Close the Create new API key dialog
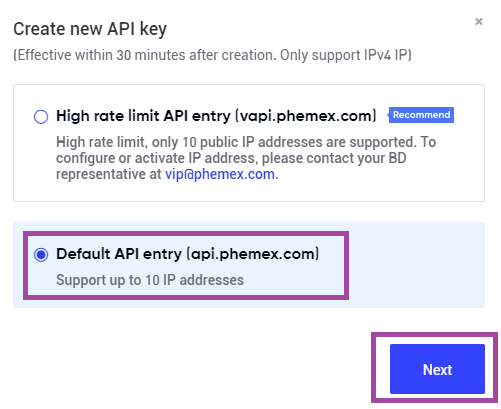Screen dimensions: 501x409 click(479, 21)
